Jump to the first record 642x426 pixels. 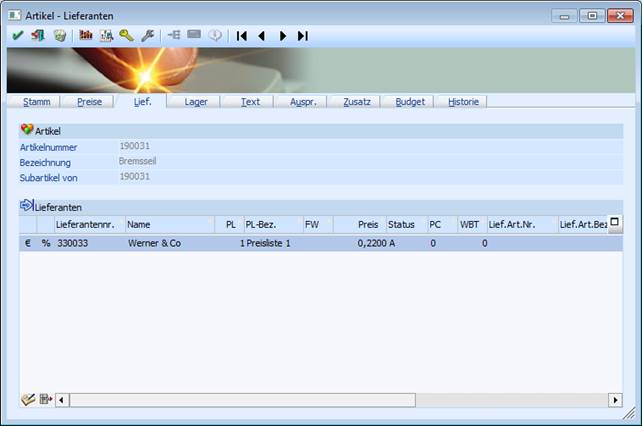click(x=241, y=35)
